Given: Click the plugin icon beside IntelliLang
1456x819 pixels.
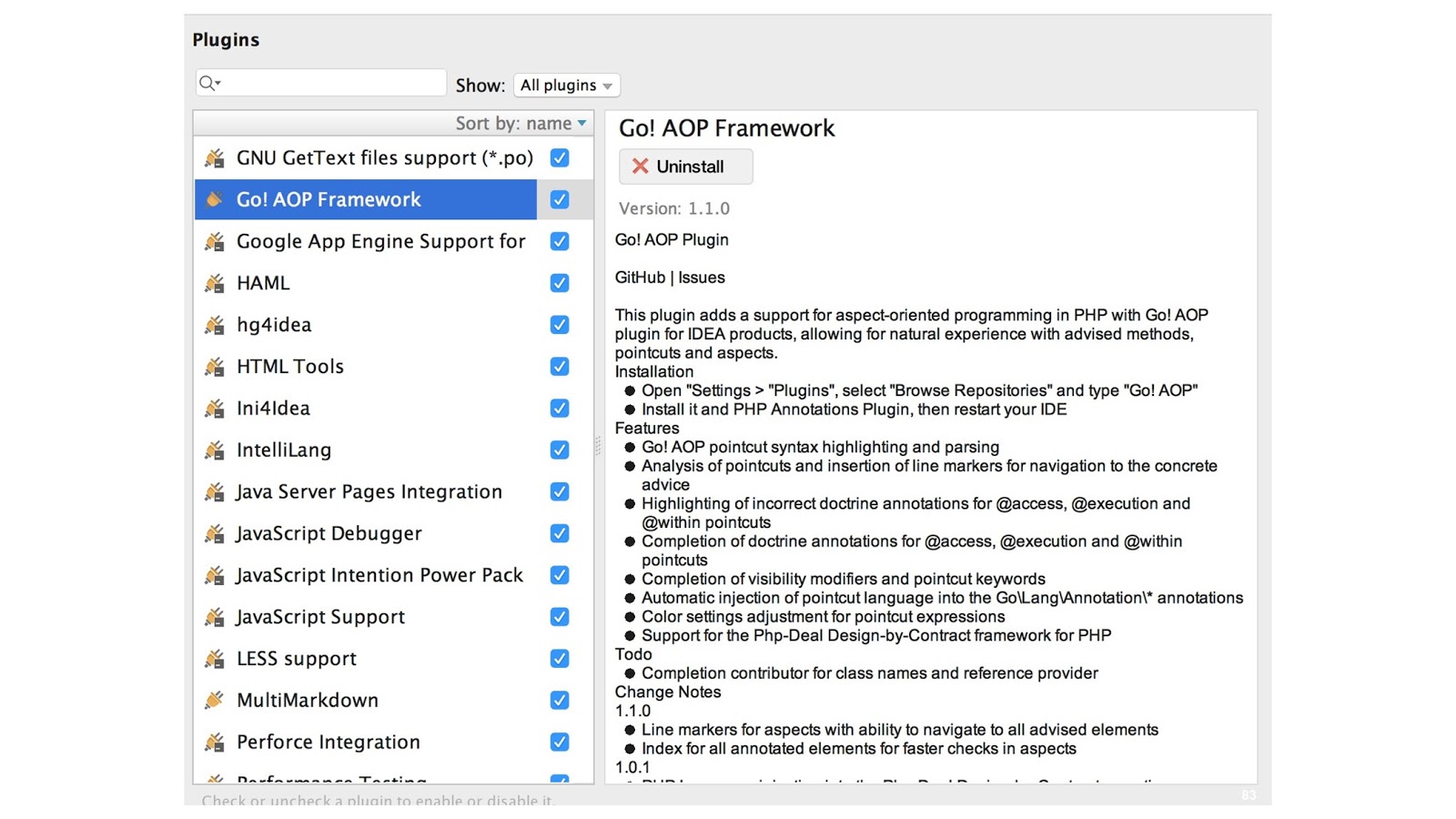Looking at the screenshot, I should point(215,450).
